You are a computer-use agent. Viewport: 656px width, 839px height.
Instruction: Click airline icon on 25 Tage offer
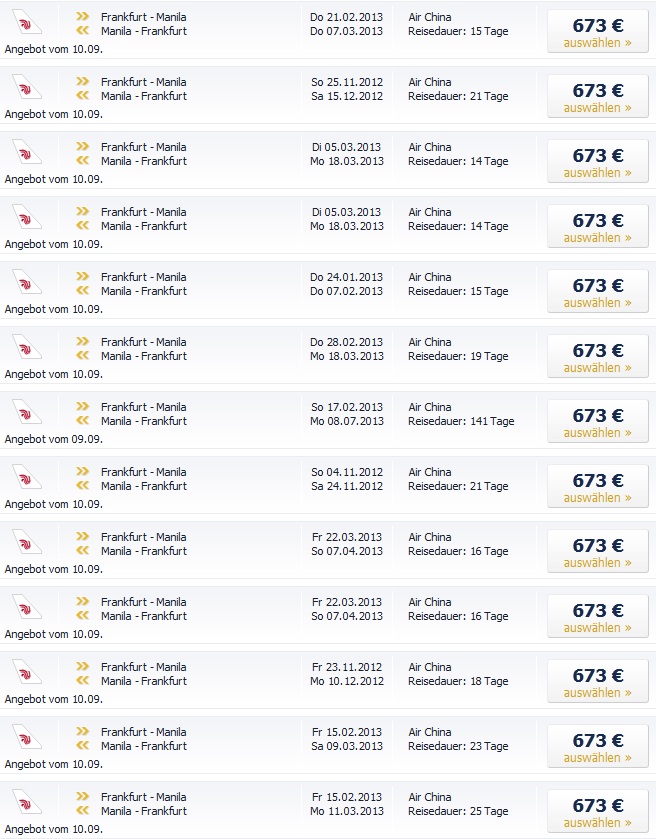coord(26,802)
